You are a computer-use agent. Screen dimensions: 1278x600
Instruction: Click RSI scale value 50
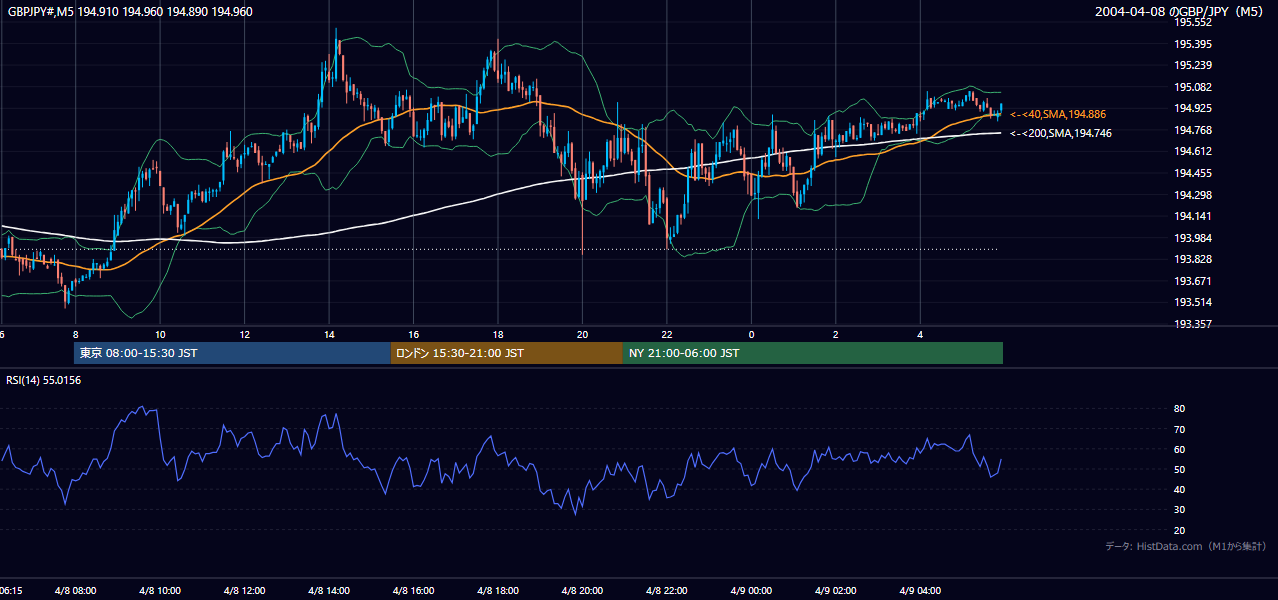coord(1180,469)
